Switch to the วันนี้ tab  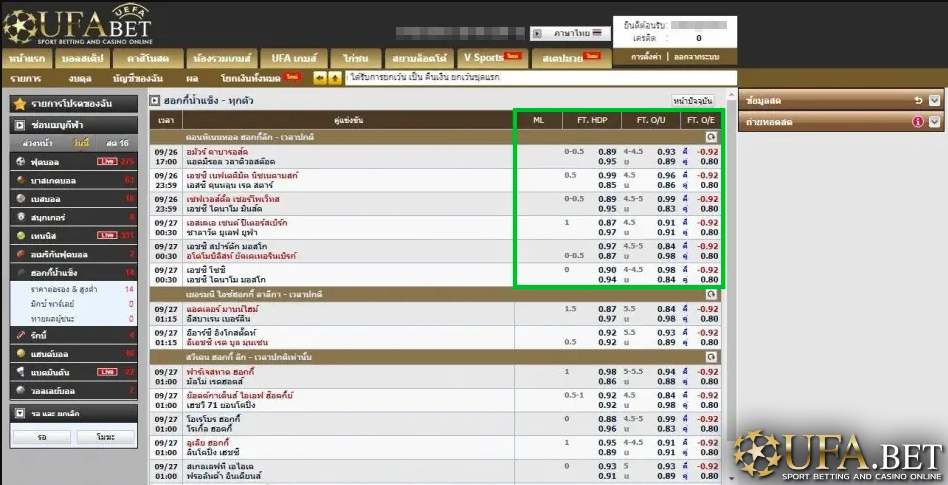coord(81,143)
